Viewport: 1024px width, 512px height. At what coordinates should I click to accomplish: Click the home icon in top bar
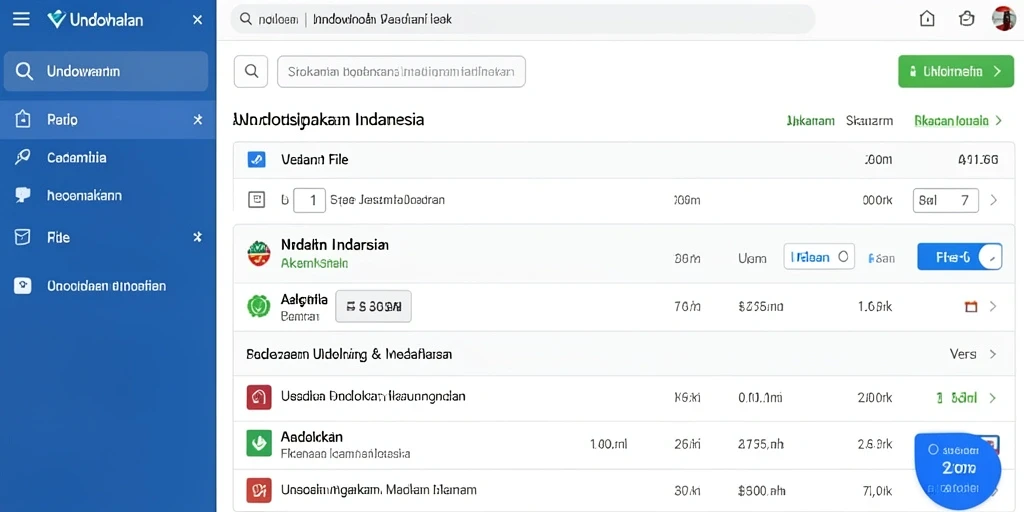[x=927, y=19]
